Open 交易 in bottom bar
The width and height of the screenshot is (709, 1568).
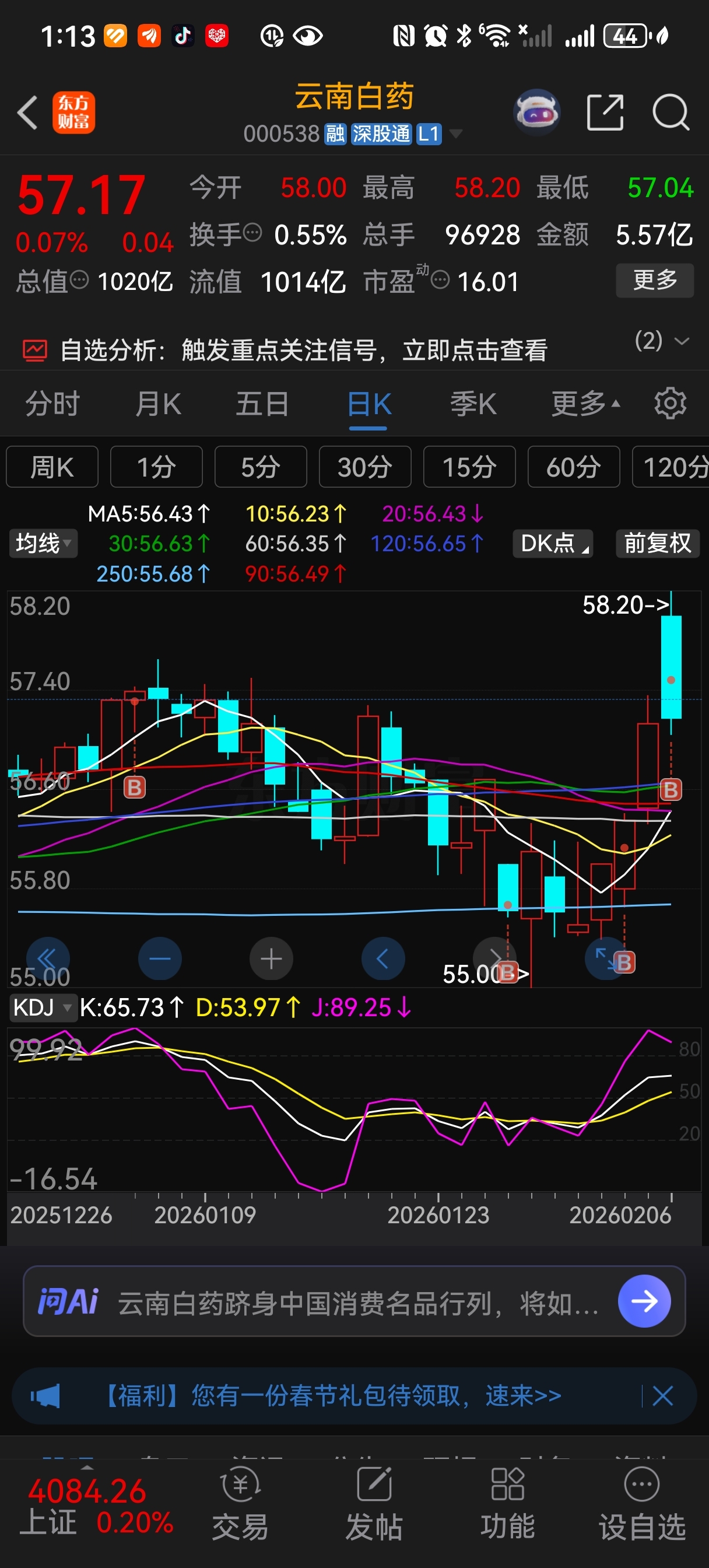[240, 1503]
